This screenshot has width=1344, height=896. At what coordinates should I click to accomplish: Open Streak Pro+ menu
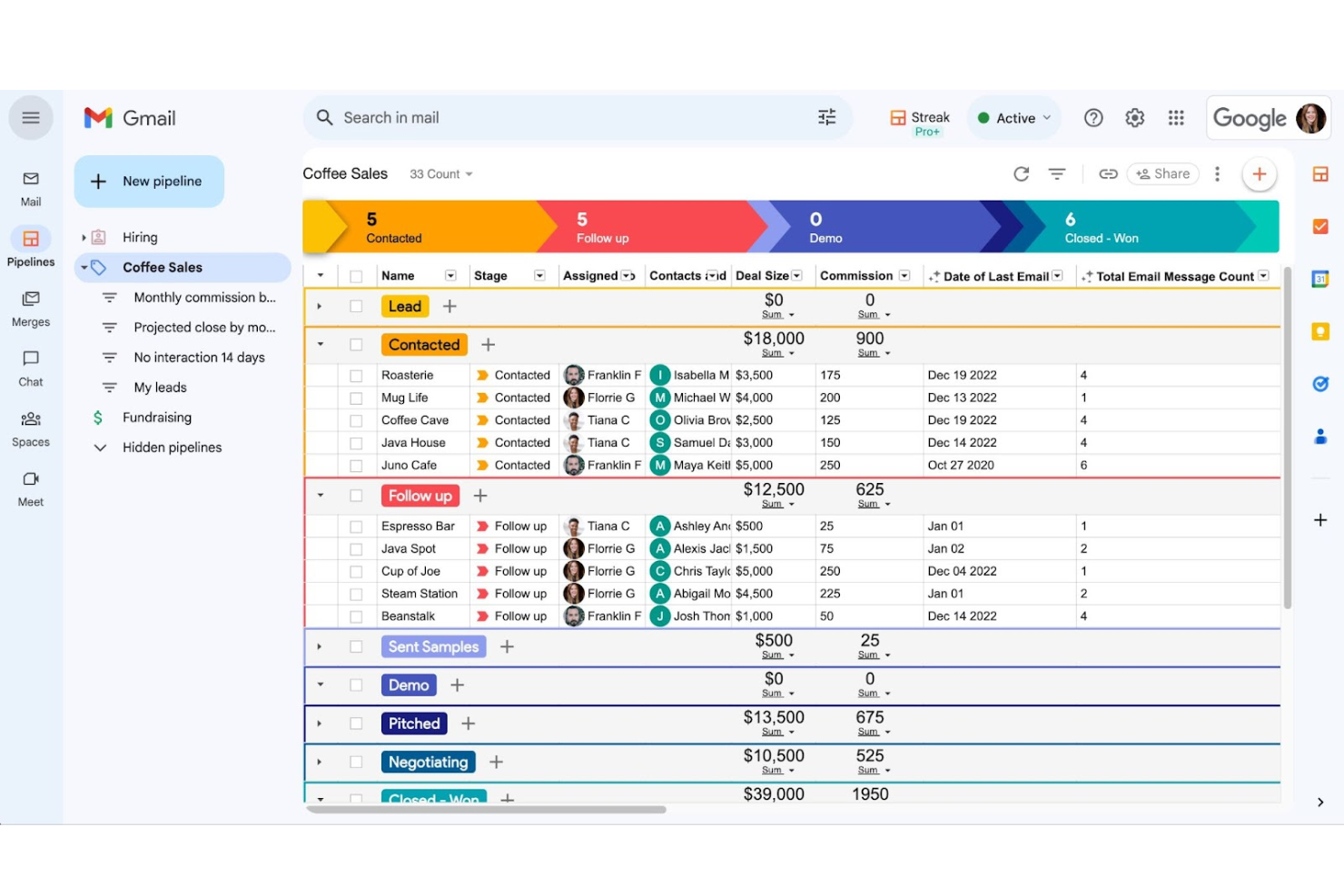point(920,123)
